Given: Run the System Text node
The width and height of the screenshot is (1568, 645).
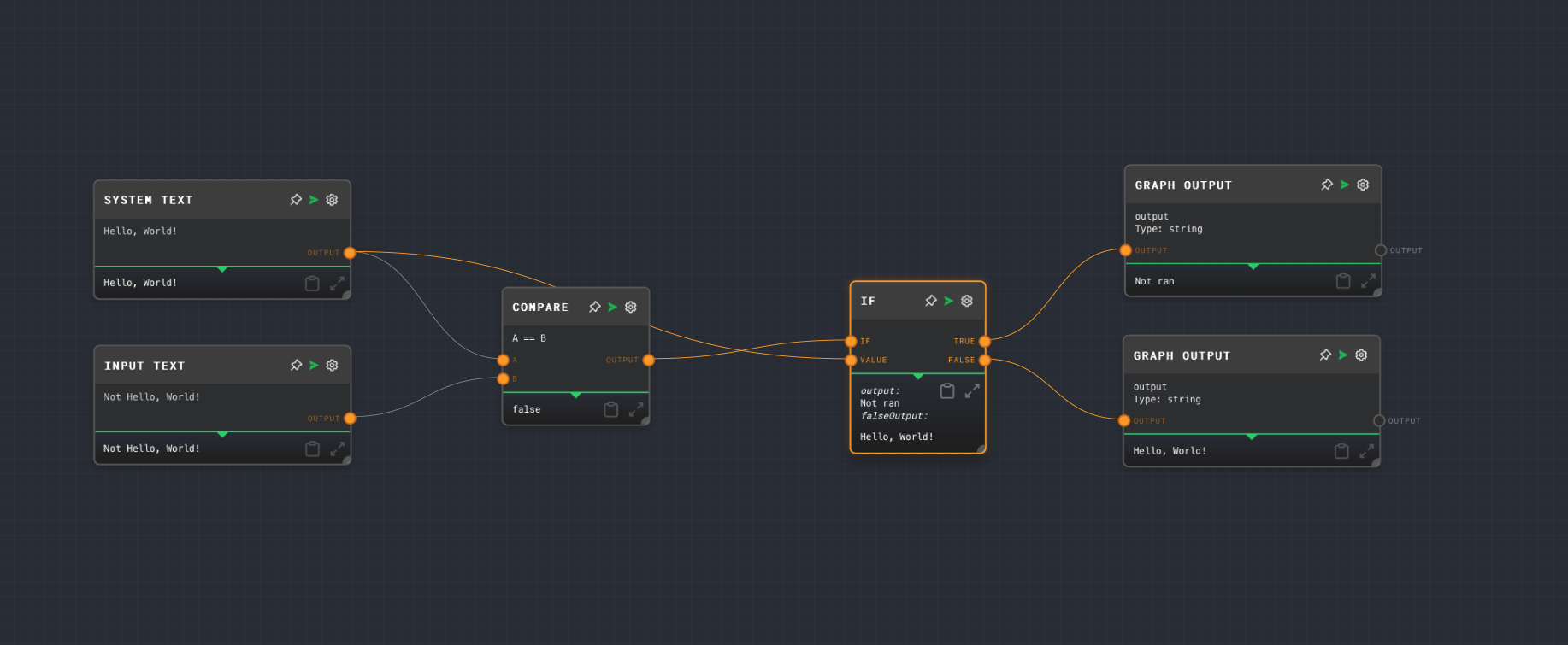Looking at the screenshot, I should (x=314, y=200).
